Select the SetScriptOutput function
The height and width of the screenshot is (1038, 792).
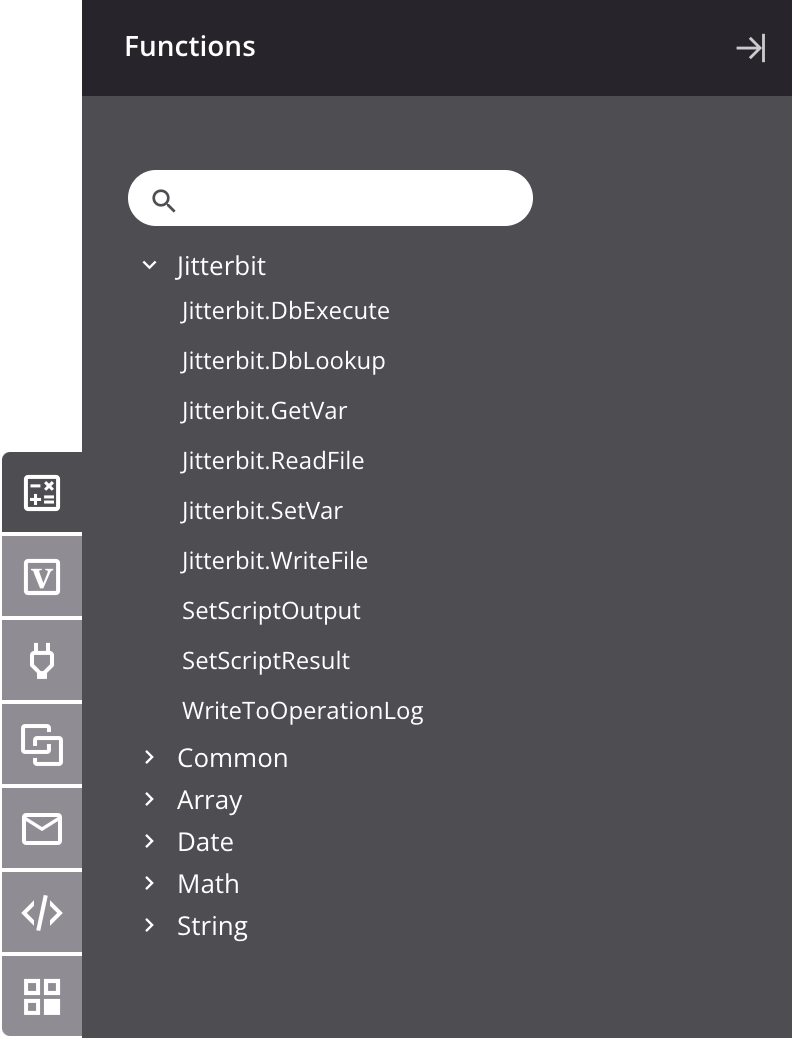pyautogui.click(x=271, y=610)
